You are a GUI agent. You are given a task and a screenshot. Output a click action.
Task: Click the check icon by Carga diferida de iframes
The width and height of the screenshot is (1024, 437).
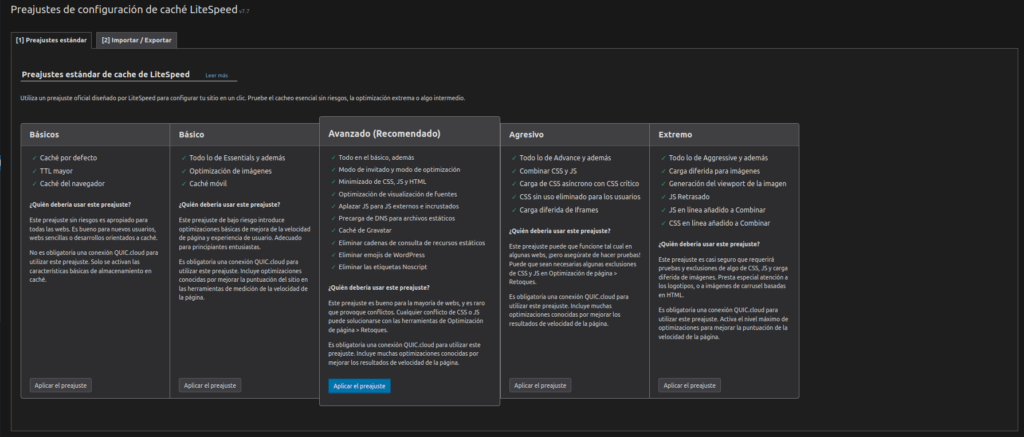pyautogui.click(x=513, y=210)
